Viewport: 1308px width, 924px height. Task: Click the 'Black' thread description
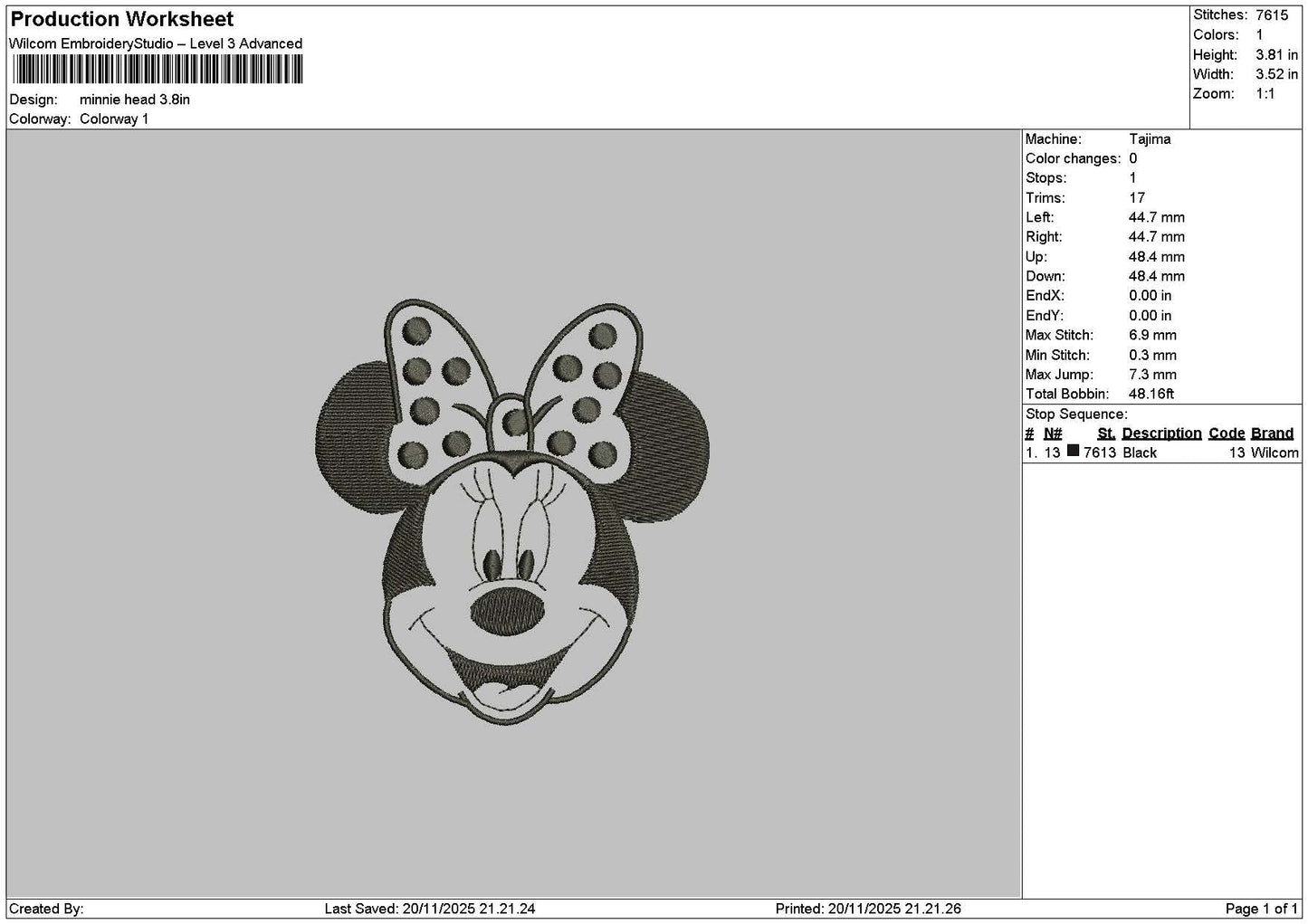1140,452
